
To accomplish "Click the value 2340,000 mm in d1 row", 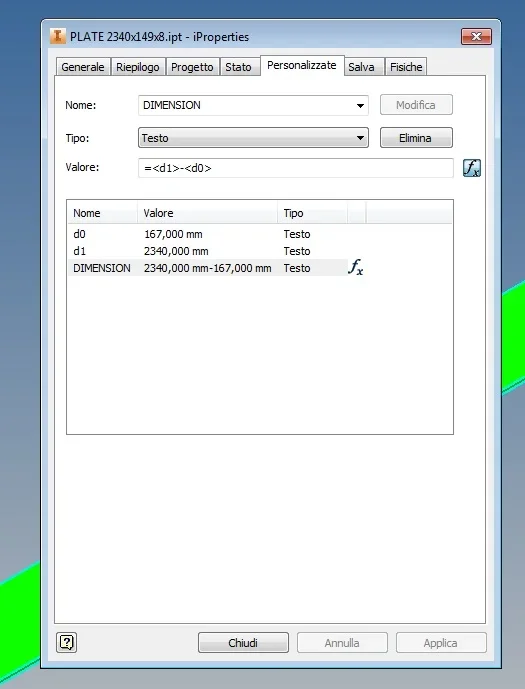I will click(176, 251).
